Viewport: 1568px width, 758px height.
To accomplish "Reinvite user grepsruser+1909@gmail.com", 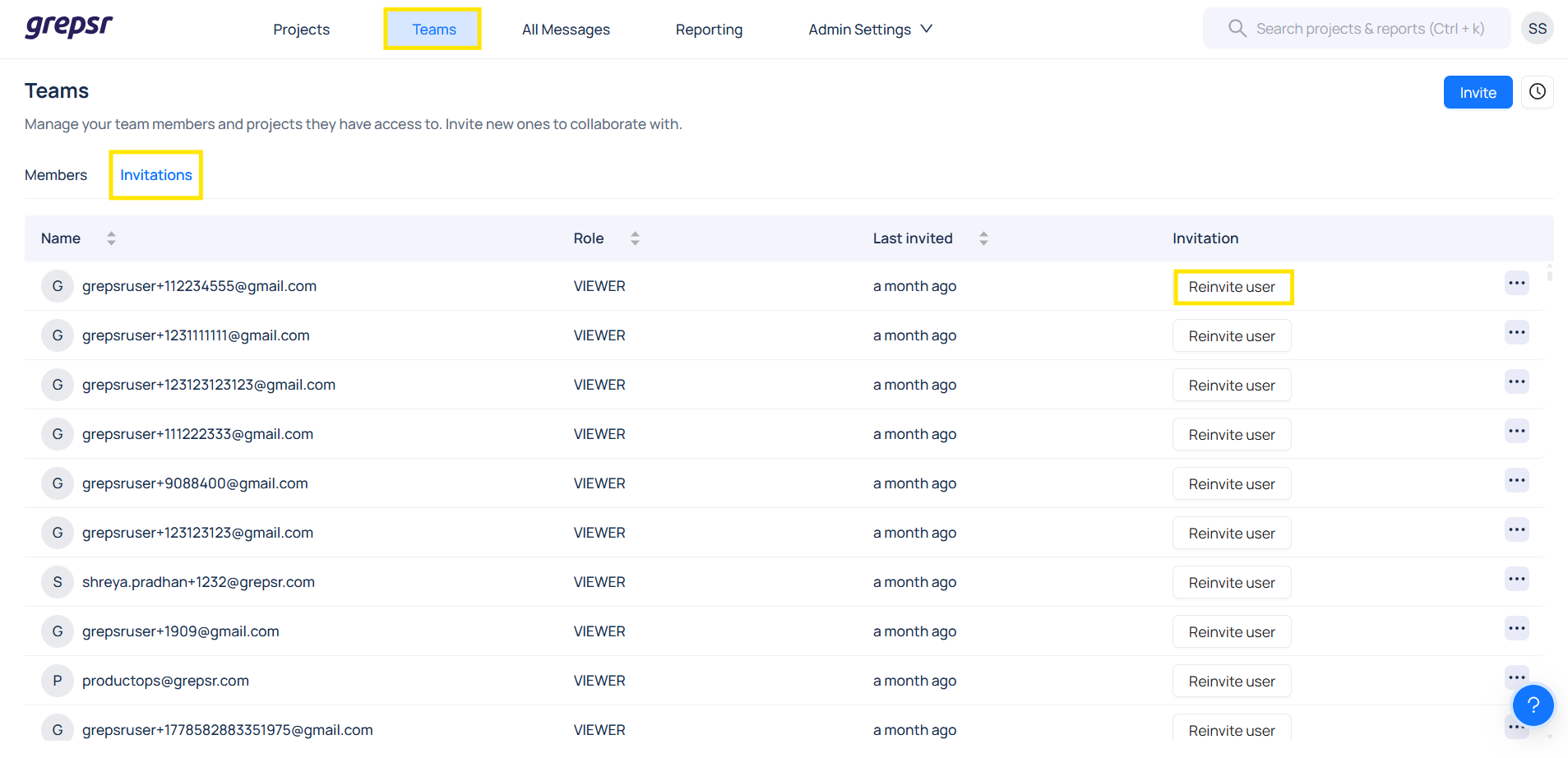I will click(1232, 632).
